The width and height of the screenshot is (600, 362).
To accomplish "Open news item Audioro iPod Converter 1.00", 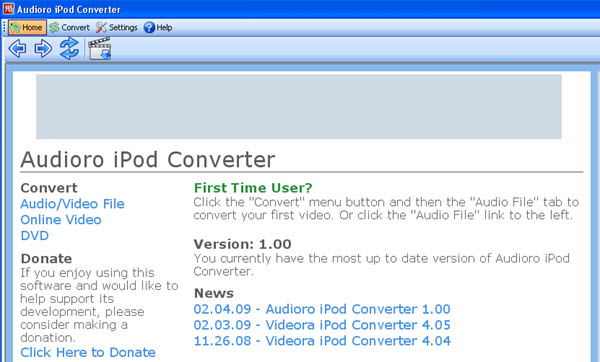I will tap(322, 309).
